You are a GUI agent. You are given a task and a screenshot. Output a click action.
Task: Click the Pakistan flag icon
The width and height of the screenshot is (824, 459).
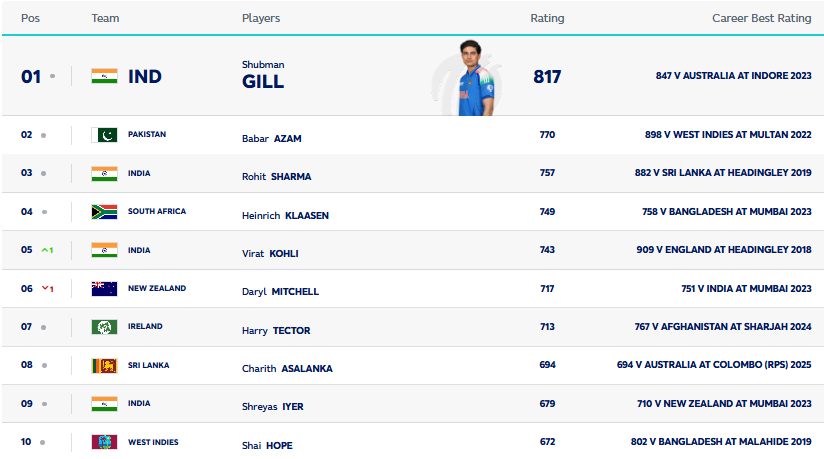104,135
